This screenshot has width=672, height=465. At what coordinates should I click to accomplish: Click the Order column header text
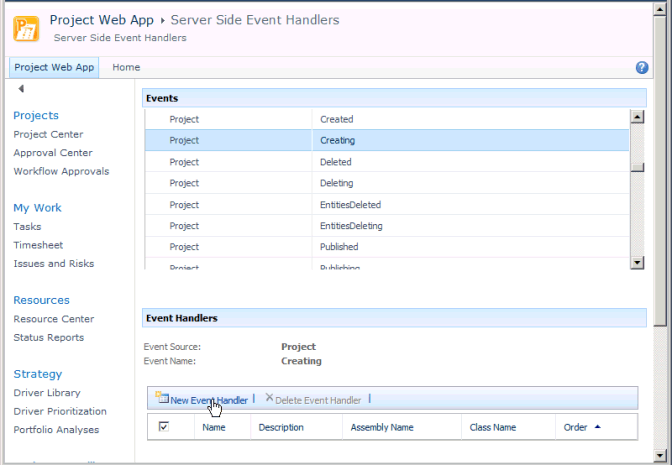pos(575,427)
